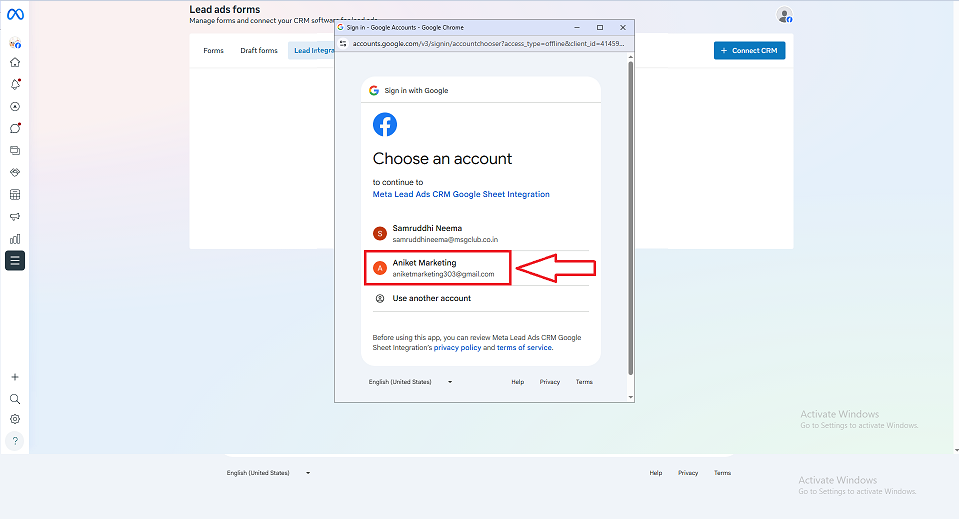Viewport: 959px width, 519px height.
Task: Choose the Samruddhi Neema account
Action: [x=445, y=234]
